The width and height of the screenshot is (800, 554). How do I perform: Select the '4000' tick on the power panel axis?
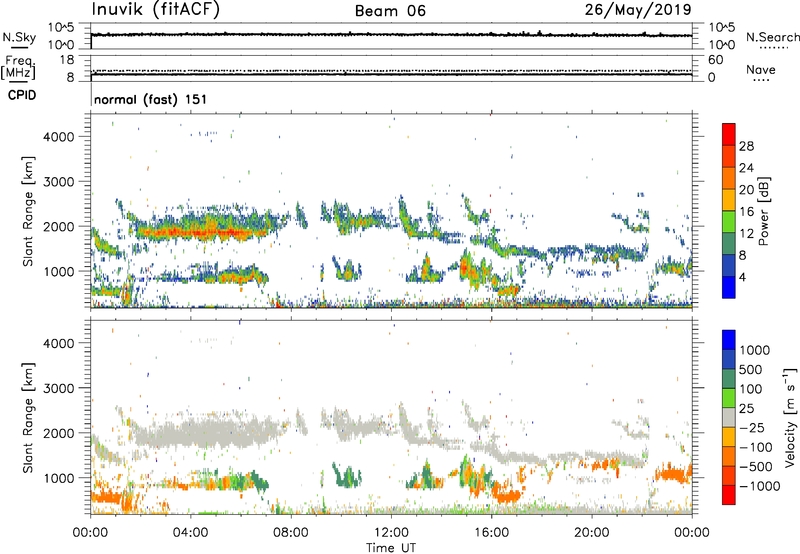59,137
